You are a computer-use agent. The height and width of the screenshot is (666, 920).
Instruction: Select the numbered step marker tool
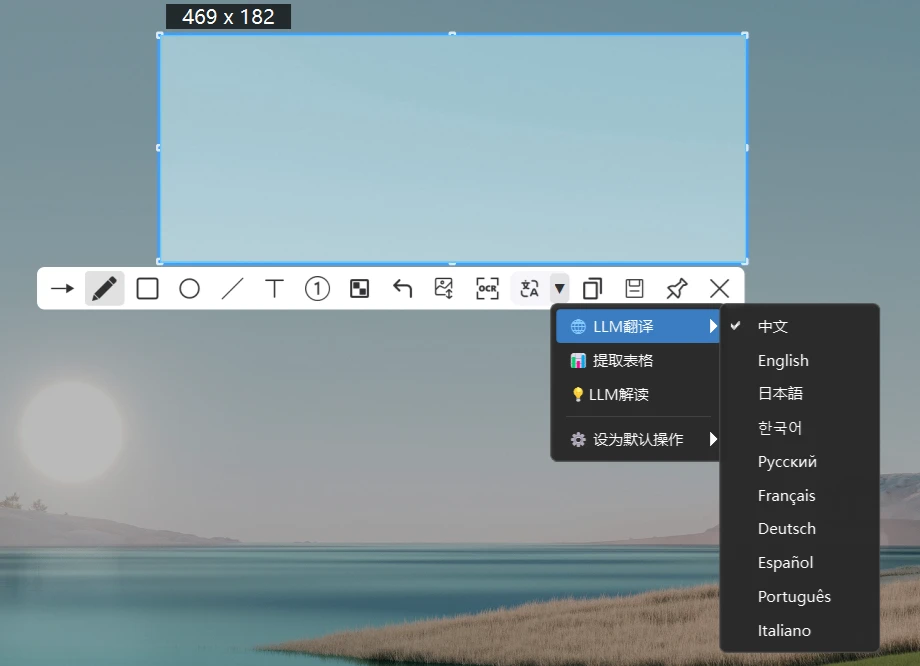[x=316, y=288]
